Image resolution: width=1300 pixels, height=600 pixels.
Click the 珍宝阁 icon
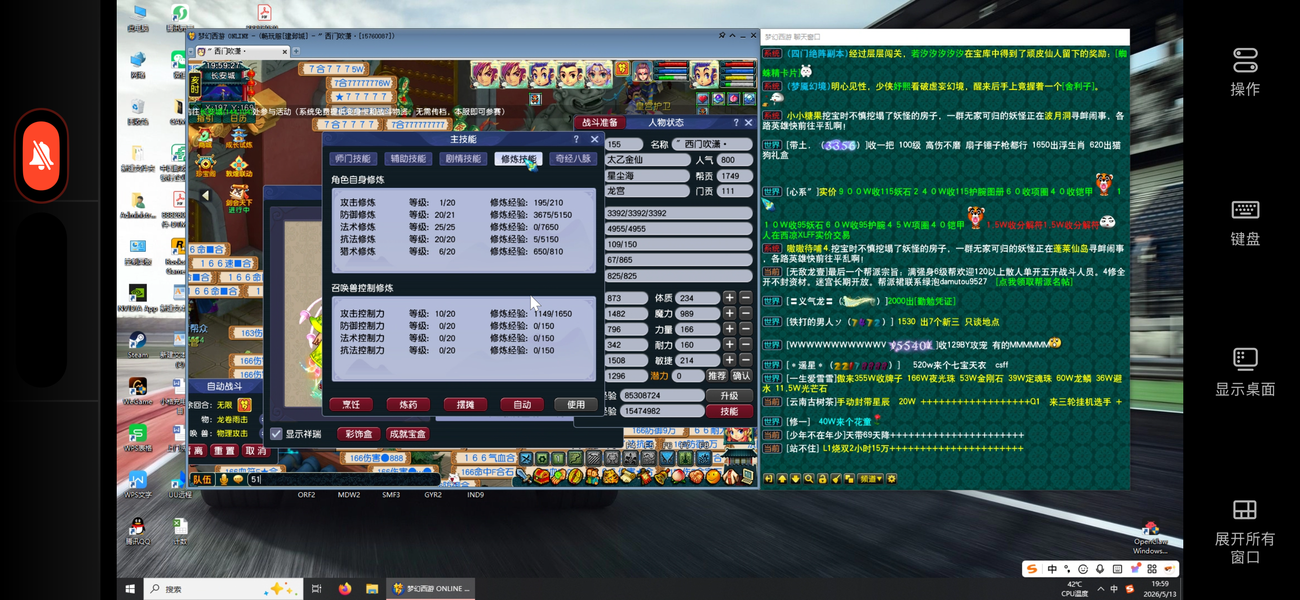point(205,166)
